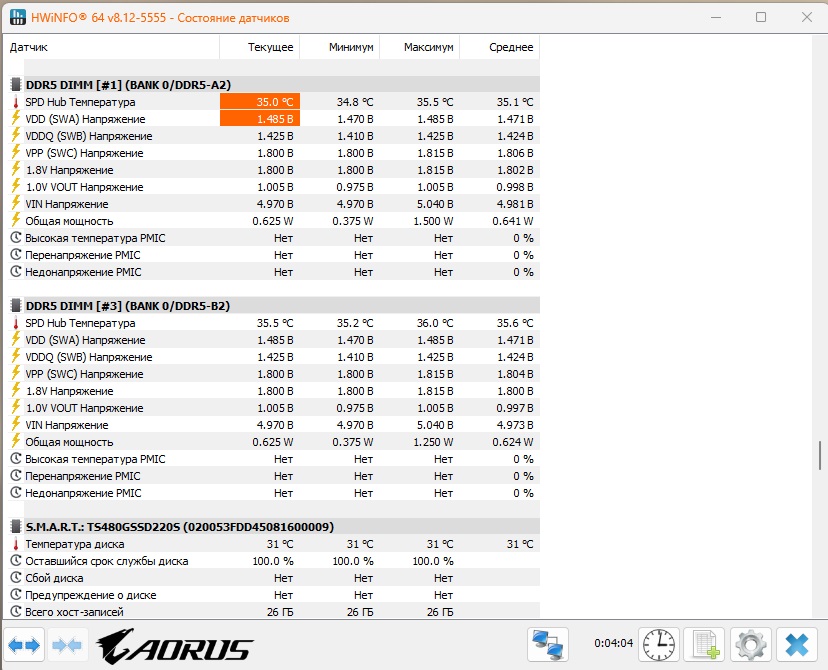Screen dimensions: 828x670
Task: Click thermometer icon for Температура диска
Action: (x=16, y=544)
